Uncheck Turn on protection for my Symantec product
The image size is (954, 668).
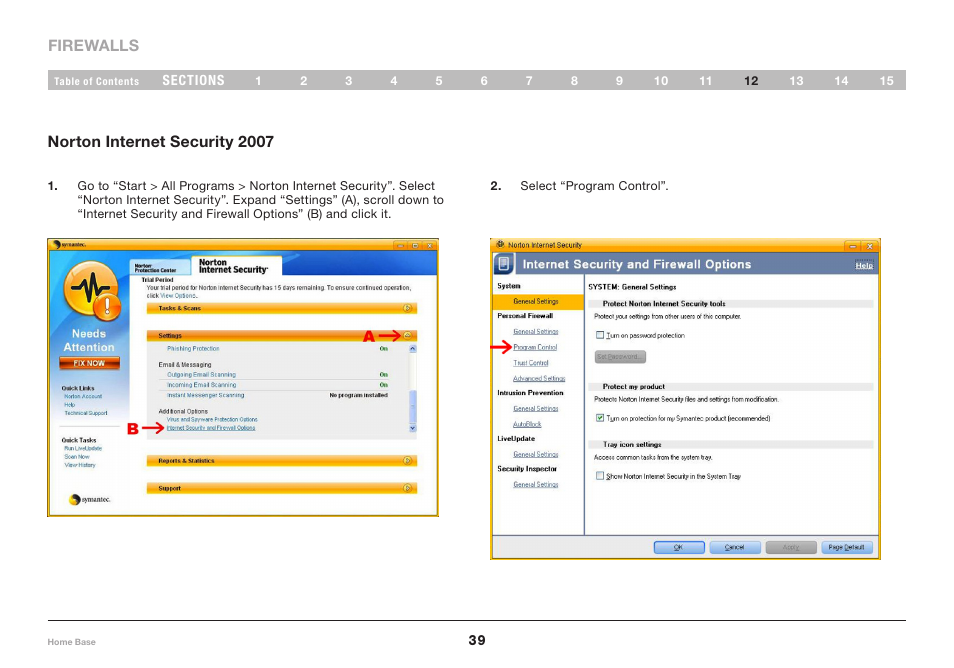pyautogui.click(x=600, y=418)
